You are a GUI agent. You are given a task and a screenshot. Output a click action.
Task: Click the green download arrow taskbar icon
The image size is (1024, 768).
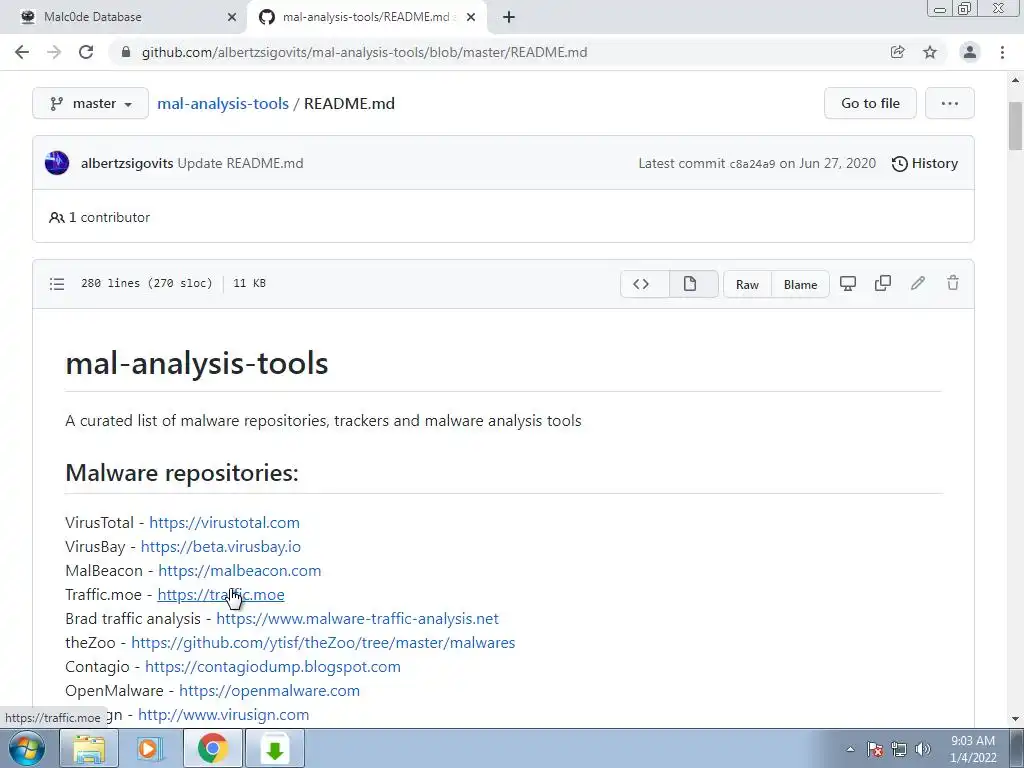(x=275, y=748)
